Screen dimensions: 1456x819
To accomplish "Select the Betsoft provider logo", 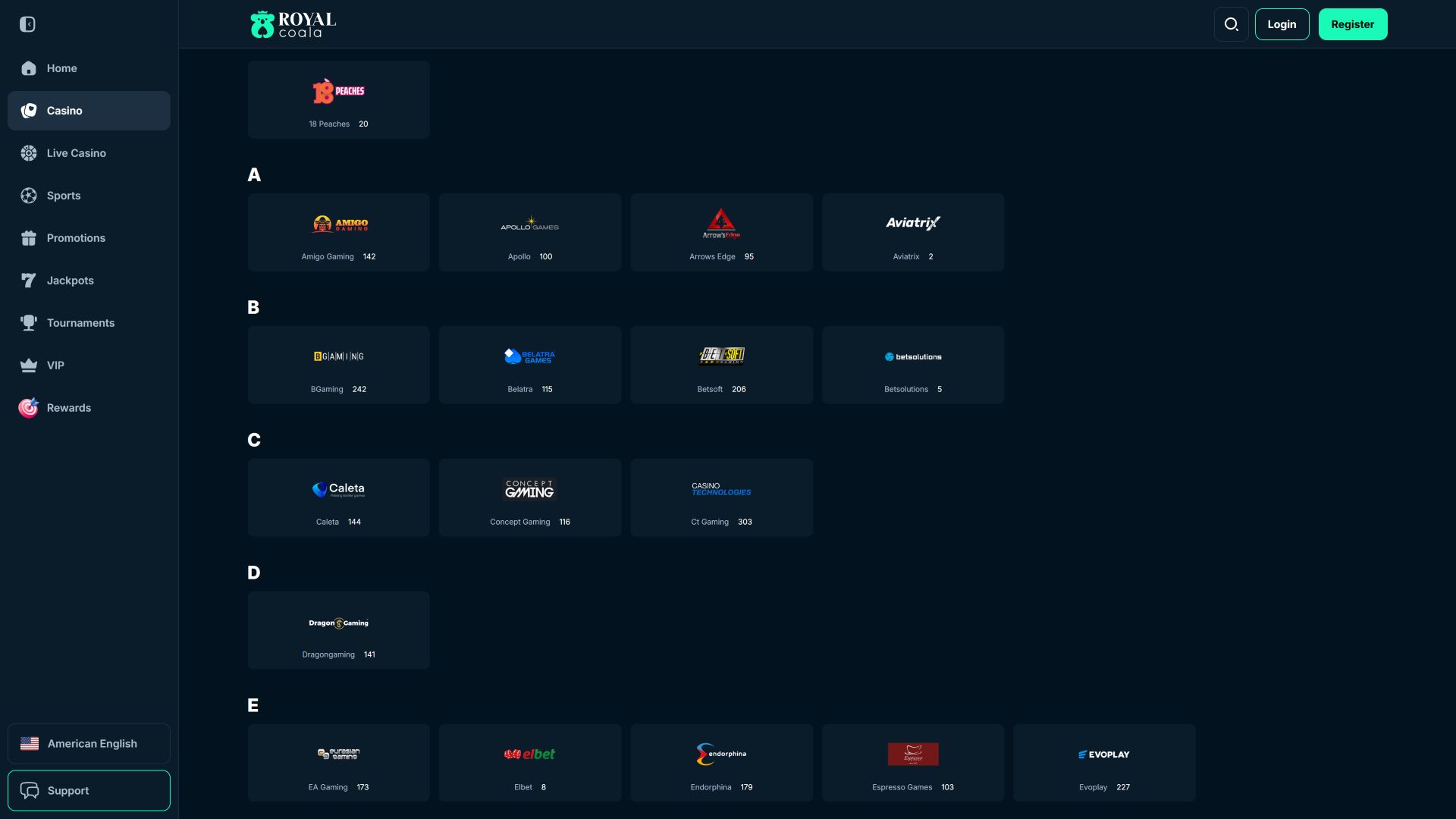I will pyautogui.click(x=721, y=356).
